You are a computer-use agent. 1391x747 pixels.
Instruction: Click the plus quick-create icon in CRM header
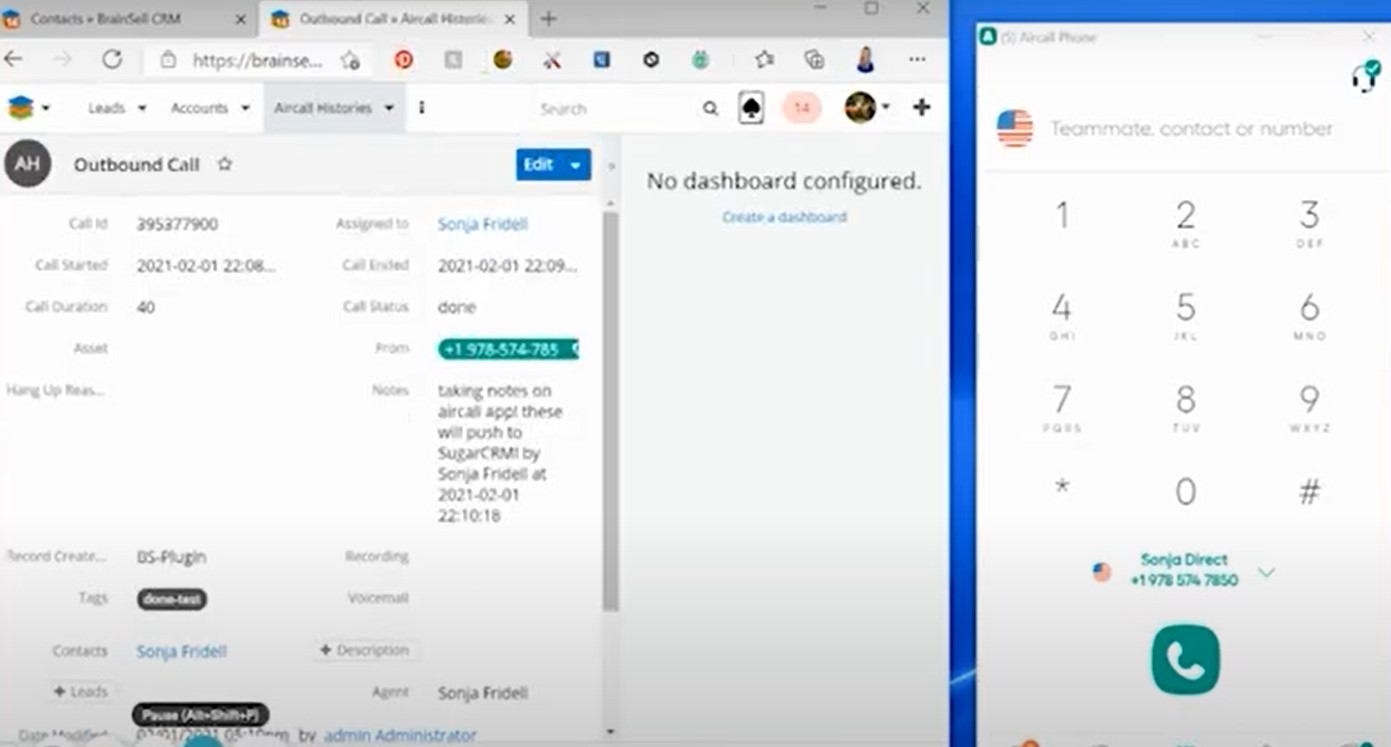[x=922, y=107]
